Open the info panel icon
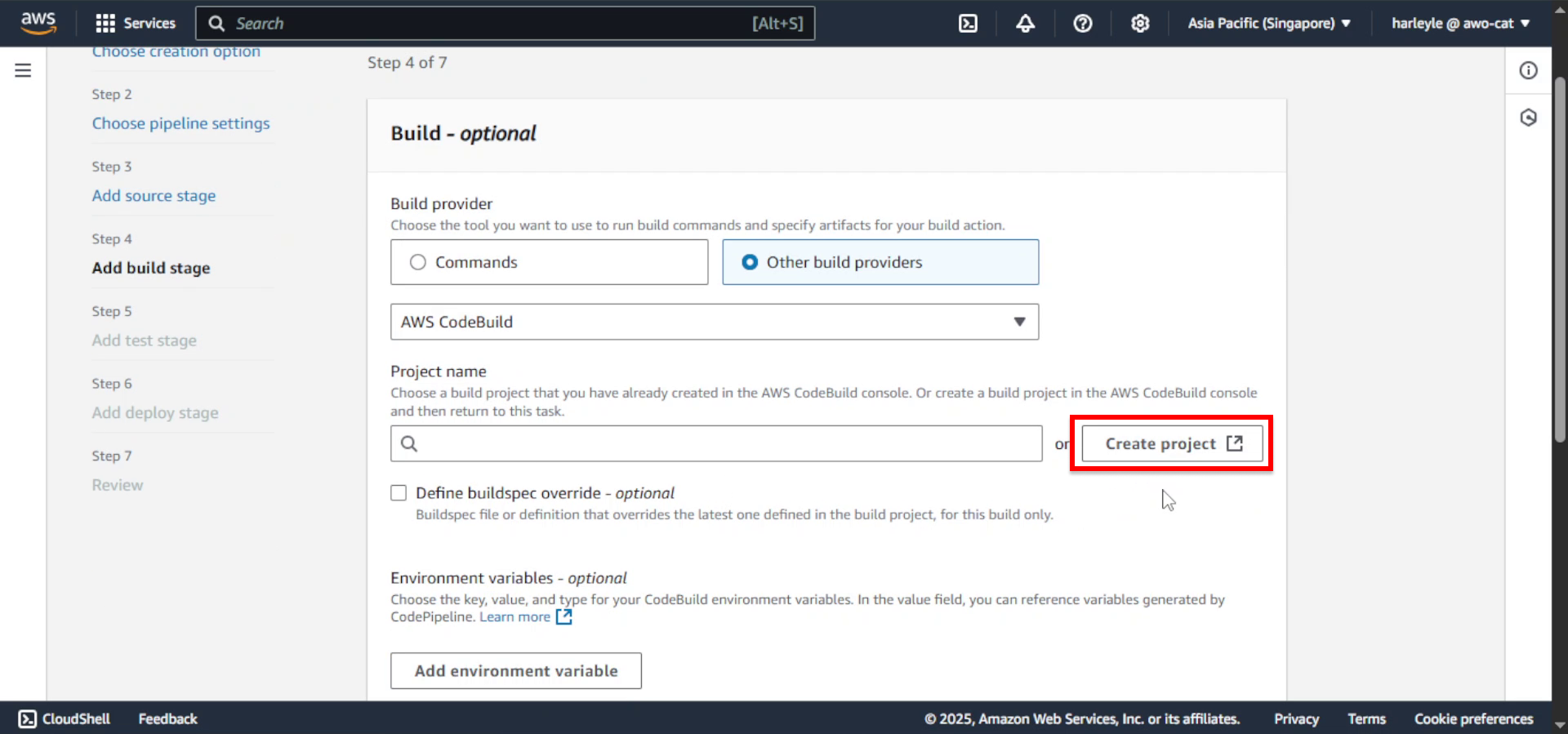 point(1528,70)
